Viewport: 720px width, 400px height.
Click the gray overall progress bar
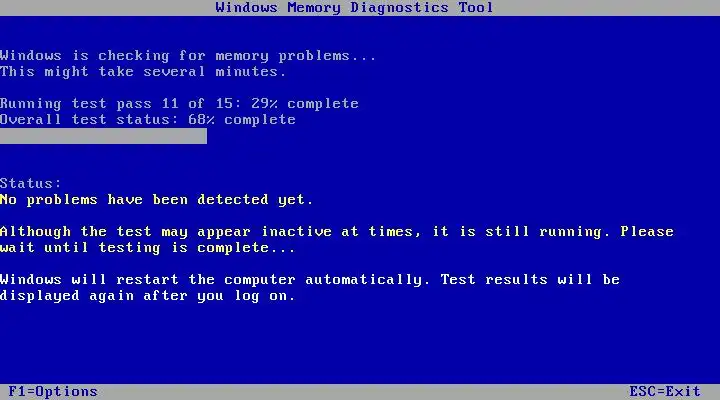(x=103, y=136)
